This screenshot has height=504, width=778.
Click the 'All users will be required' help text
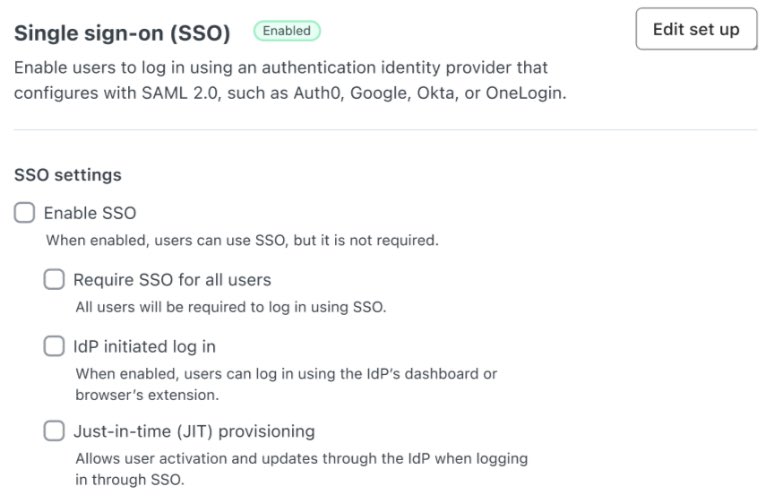230,307
